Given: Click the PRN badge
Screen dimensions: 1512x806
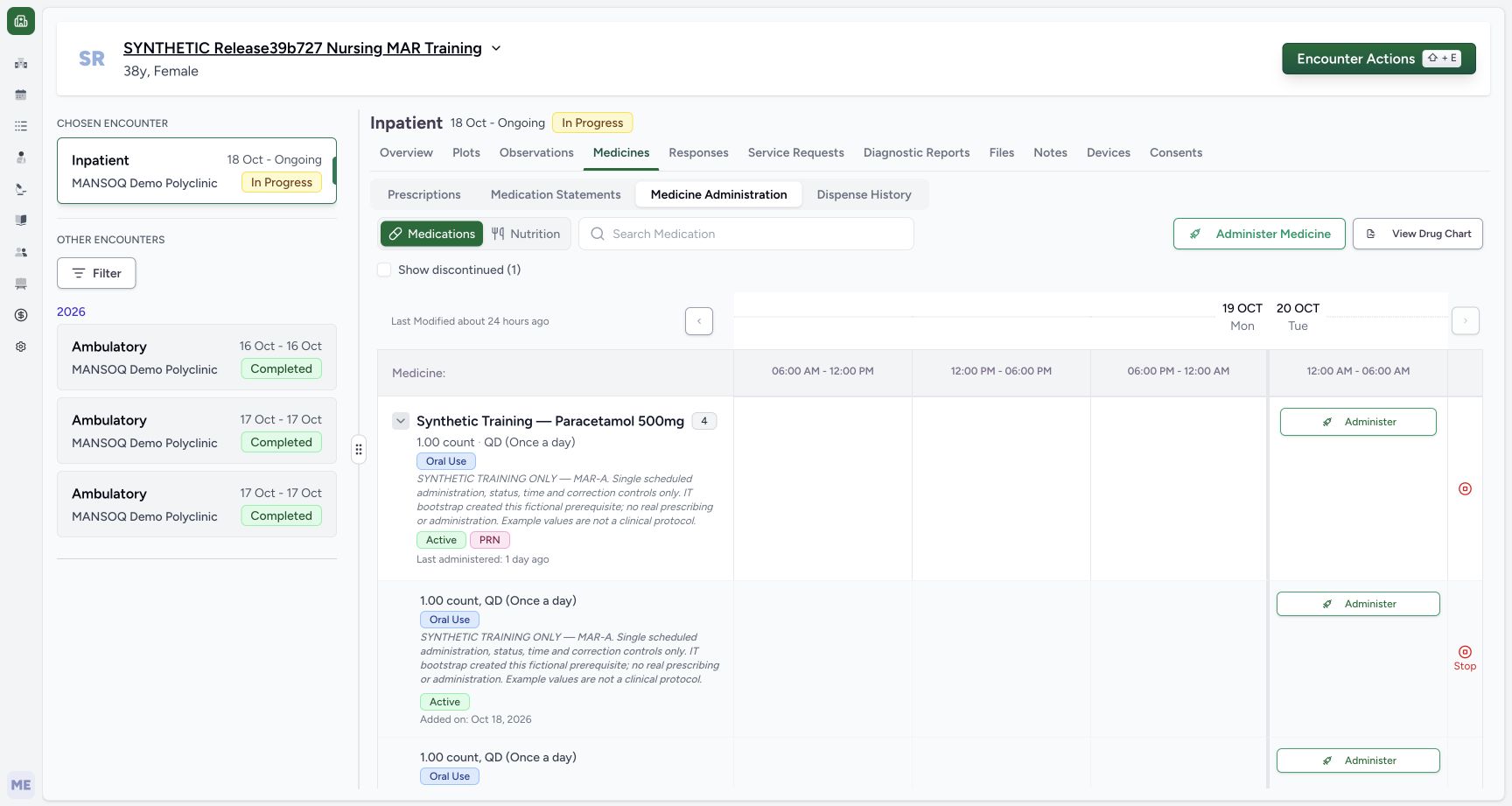Looking at the screenshot, I should tap(490, 540).
